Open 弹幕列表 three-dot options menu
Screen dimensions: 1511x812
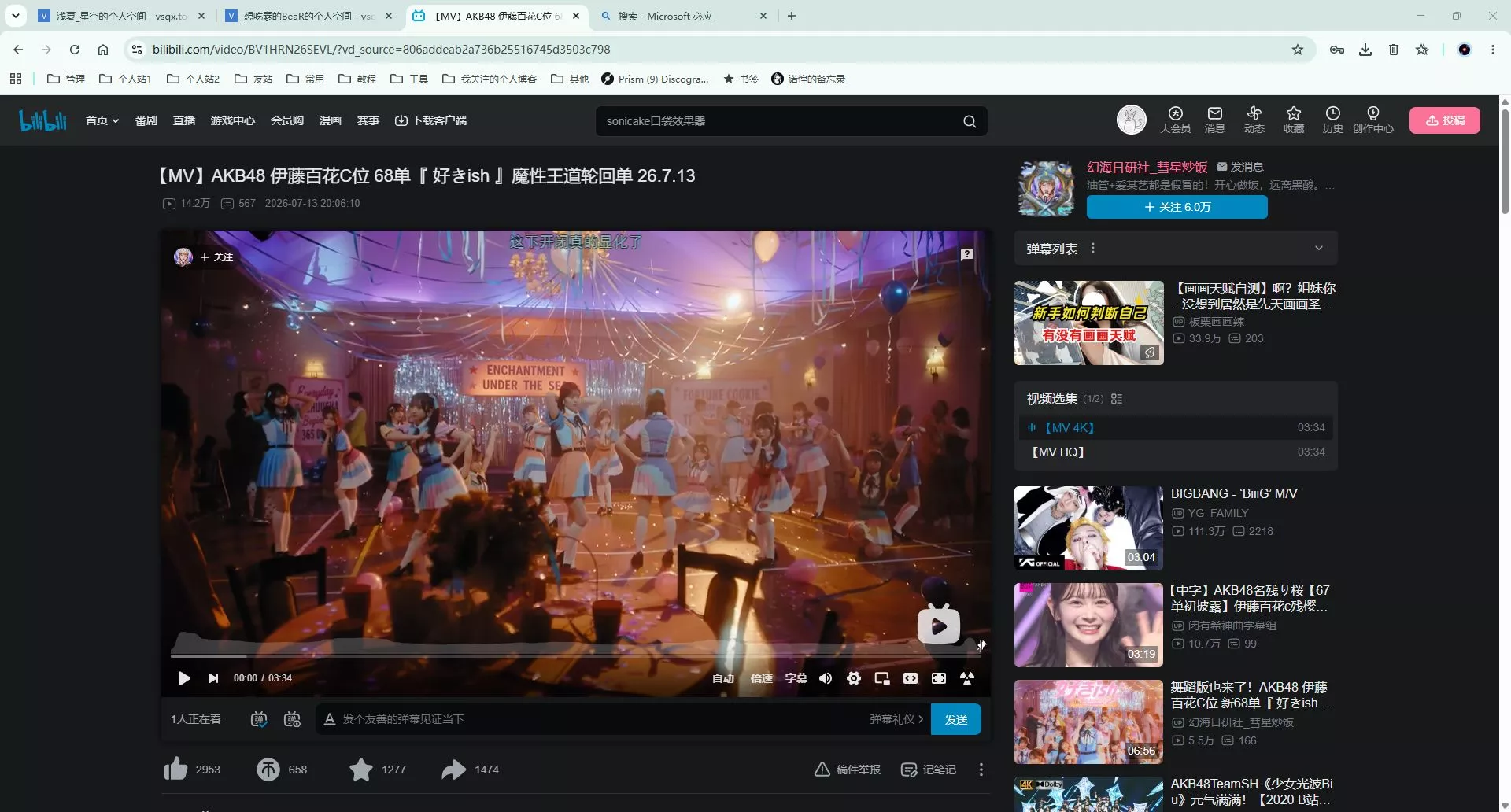coord(1092,249)
